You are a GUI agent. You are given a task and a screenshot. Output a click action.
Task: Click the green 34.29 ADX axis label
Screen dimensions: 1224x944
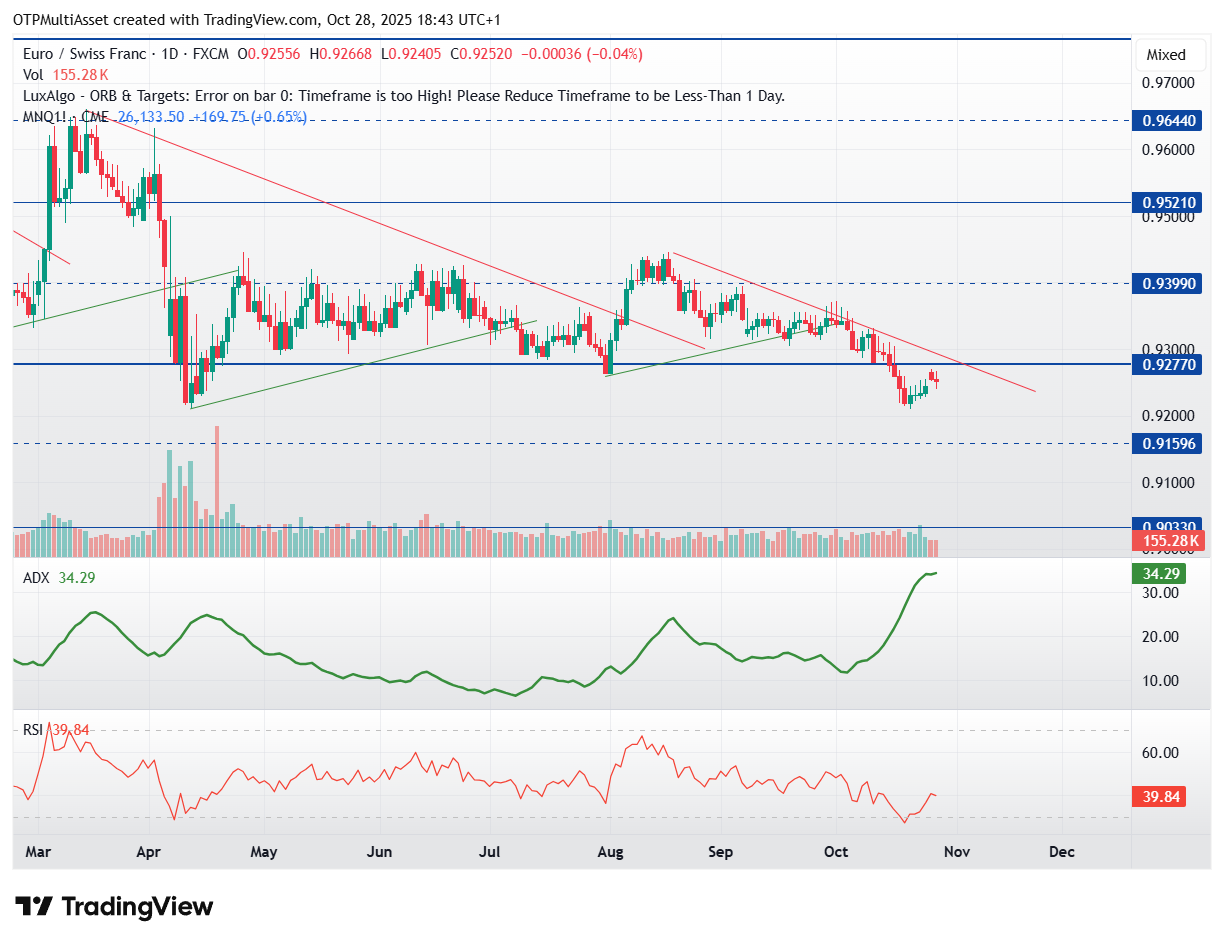pos(1159,574)
